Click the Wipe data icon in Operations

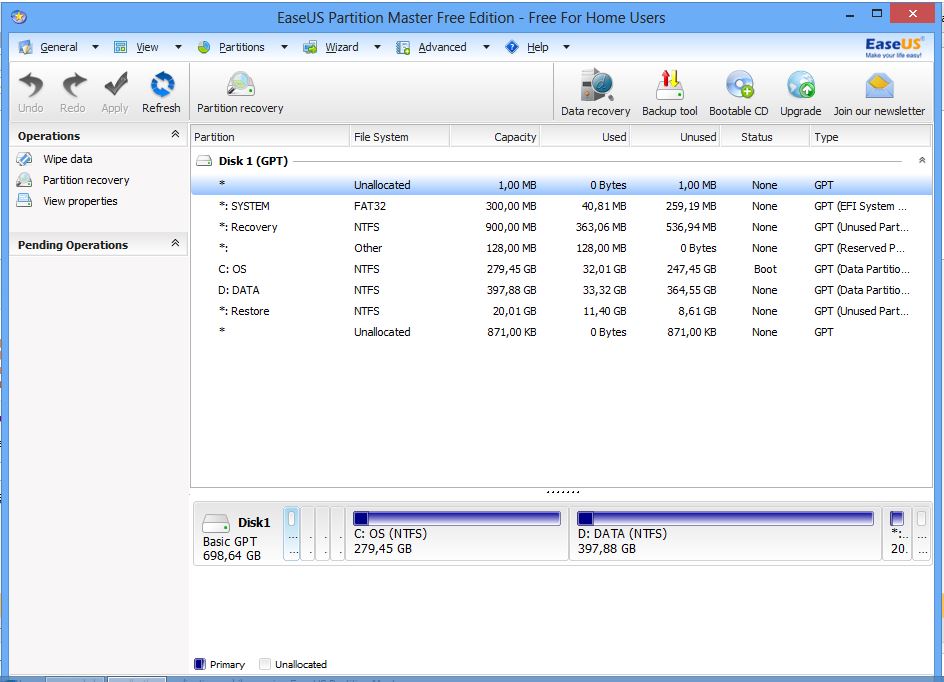tap(25, 159)
